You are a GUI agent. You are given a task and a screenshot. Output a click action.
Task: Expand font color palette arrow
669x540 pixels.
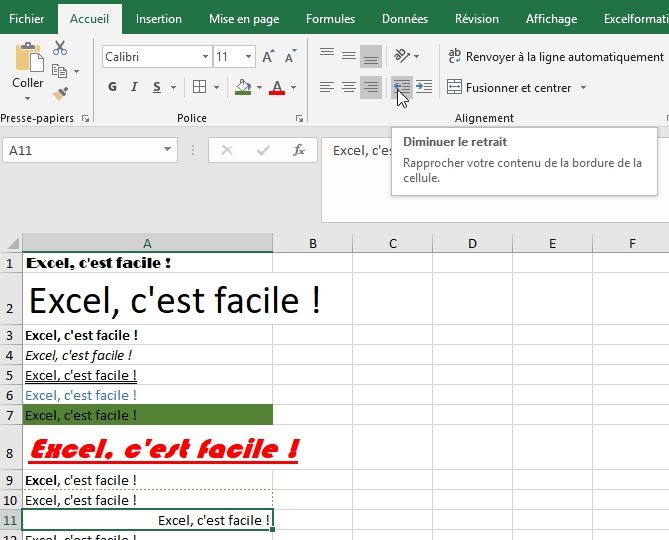tap(294, 87)
